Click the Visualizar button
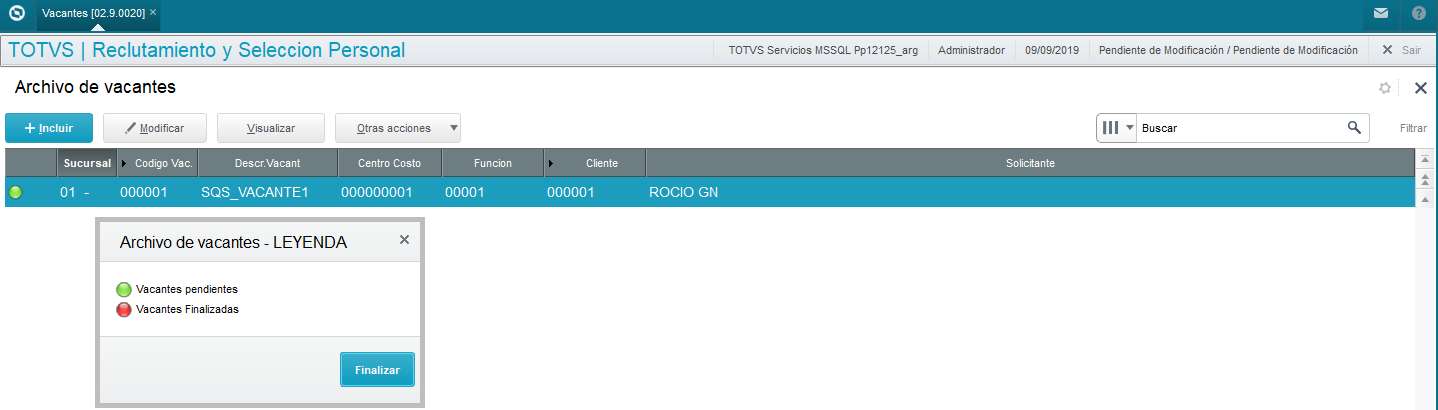Image resolution: width=1438 pixels, height=410 pixels. pos(271,128)
